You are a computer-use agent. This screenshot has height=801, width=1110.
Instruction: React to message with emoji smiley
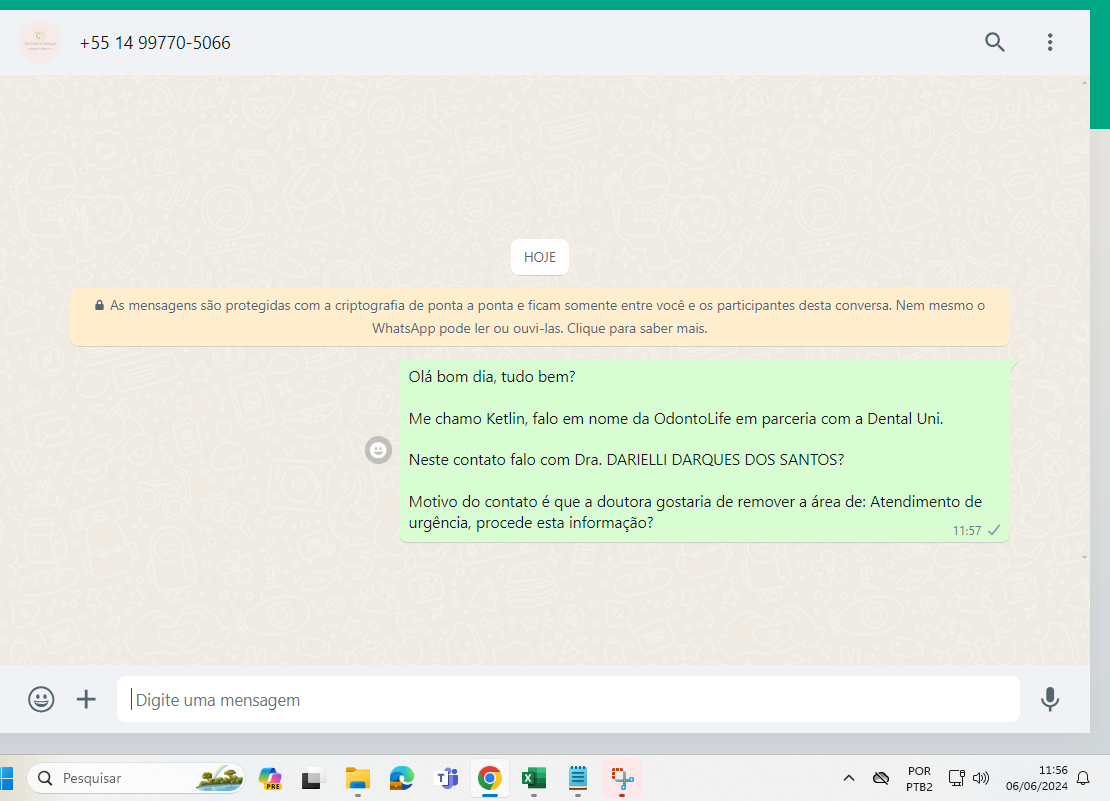[378, 450]
